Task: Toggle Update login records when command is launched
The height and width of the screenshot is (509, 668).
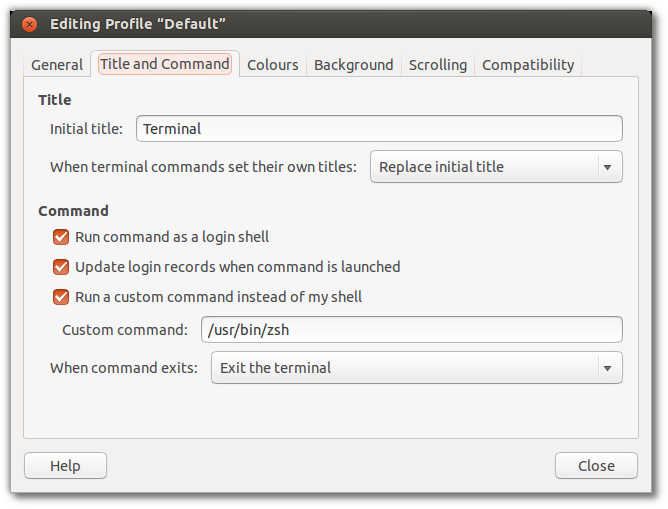Action: point(61,267)
